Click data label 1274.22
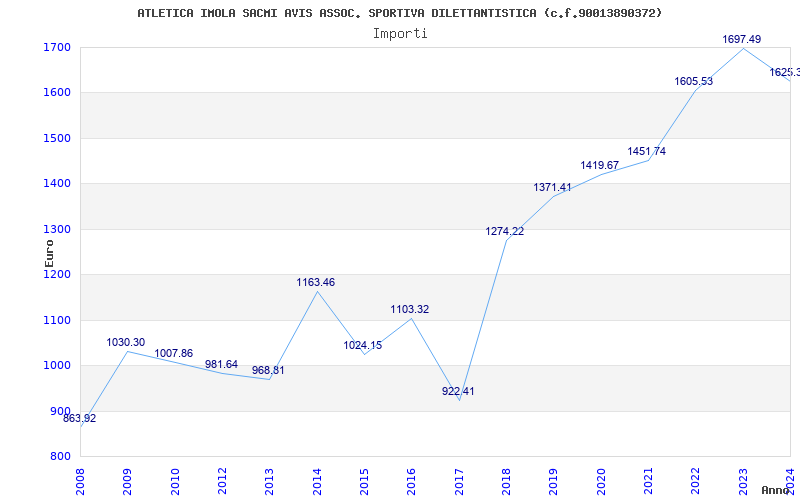The width and height of the screenshot is (800, 500). pyautogui.click(x=505, y=231)
